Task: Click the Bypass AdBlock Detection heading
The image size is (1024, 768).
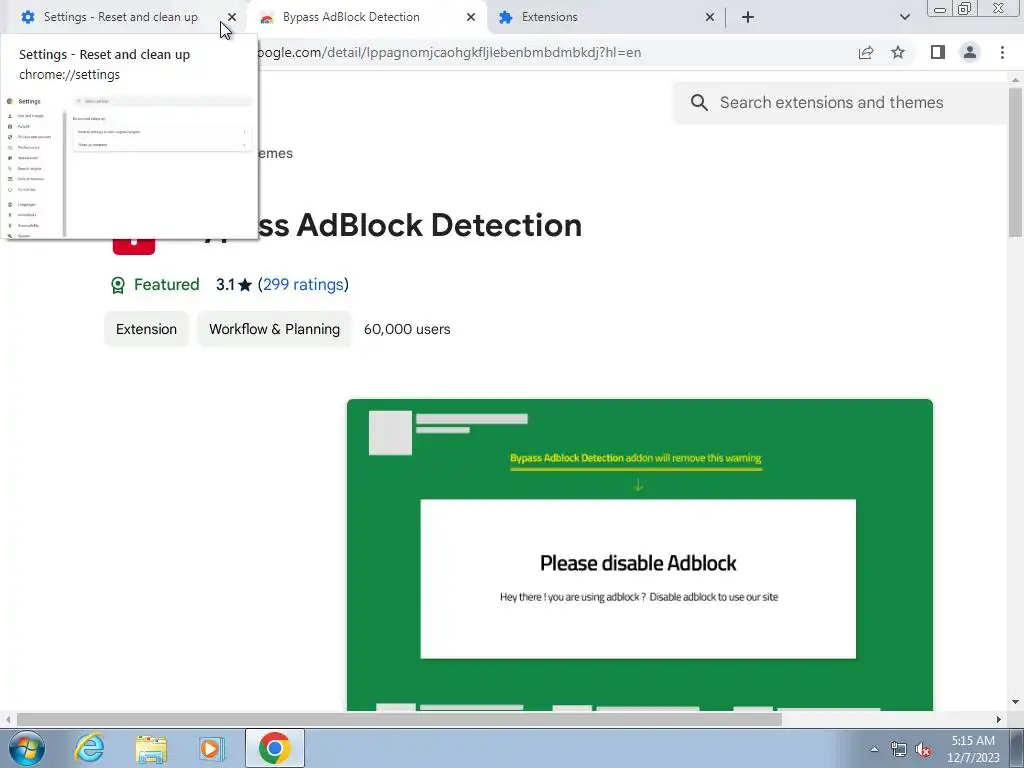Action: pyautogui.click(x=418, y=225)
